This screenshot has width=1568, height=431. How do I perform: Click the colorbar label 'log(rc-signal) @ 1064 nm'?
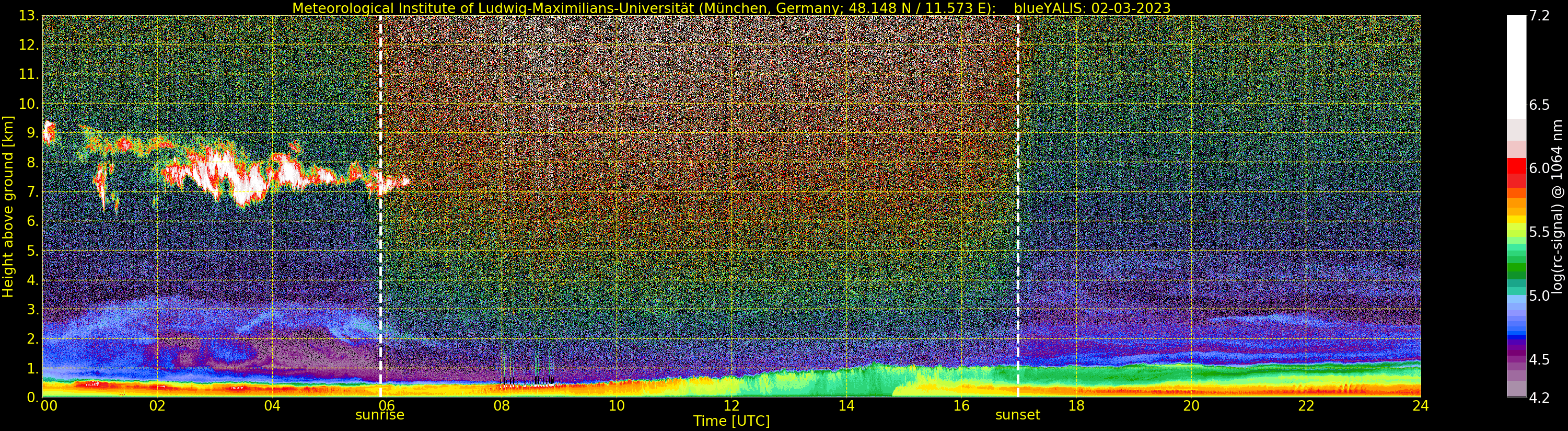[1558, 206]
